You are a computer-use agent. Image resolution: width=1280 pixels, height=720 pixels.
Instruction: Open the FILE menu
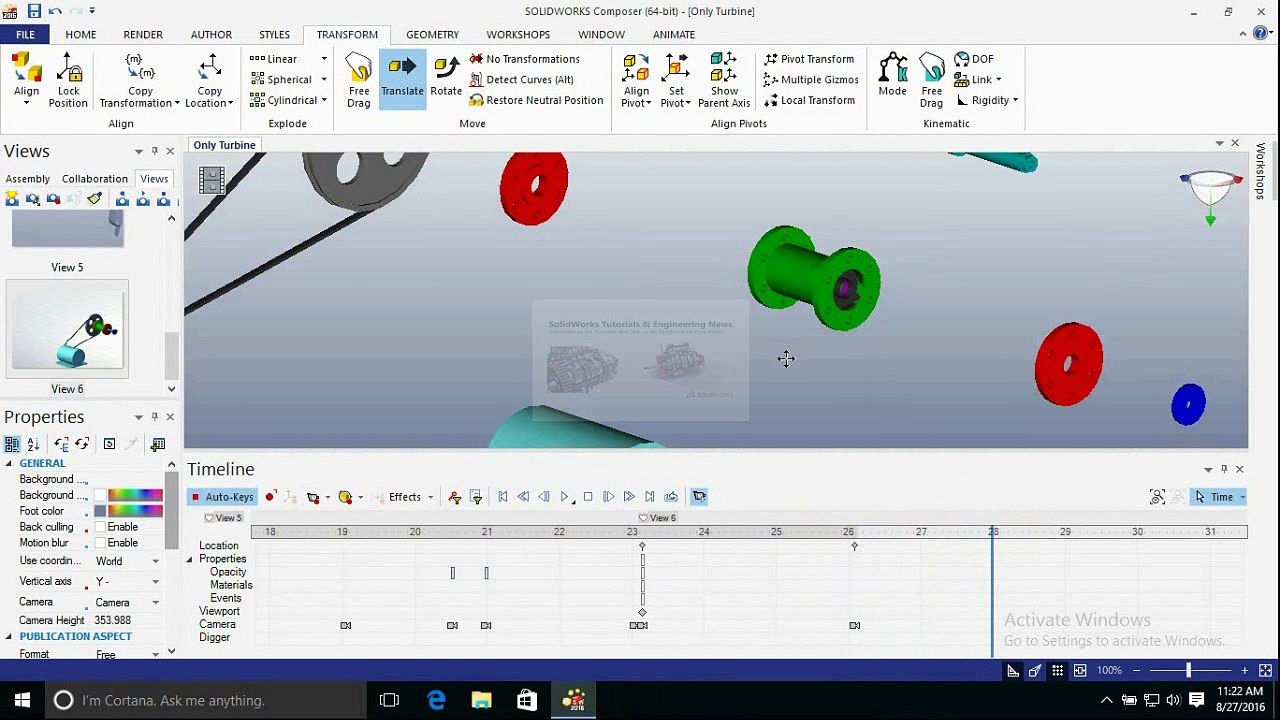tap(25, 34)
